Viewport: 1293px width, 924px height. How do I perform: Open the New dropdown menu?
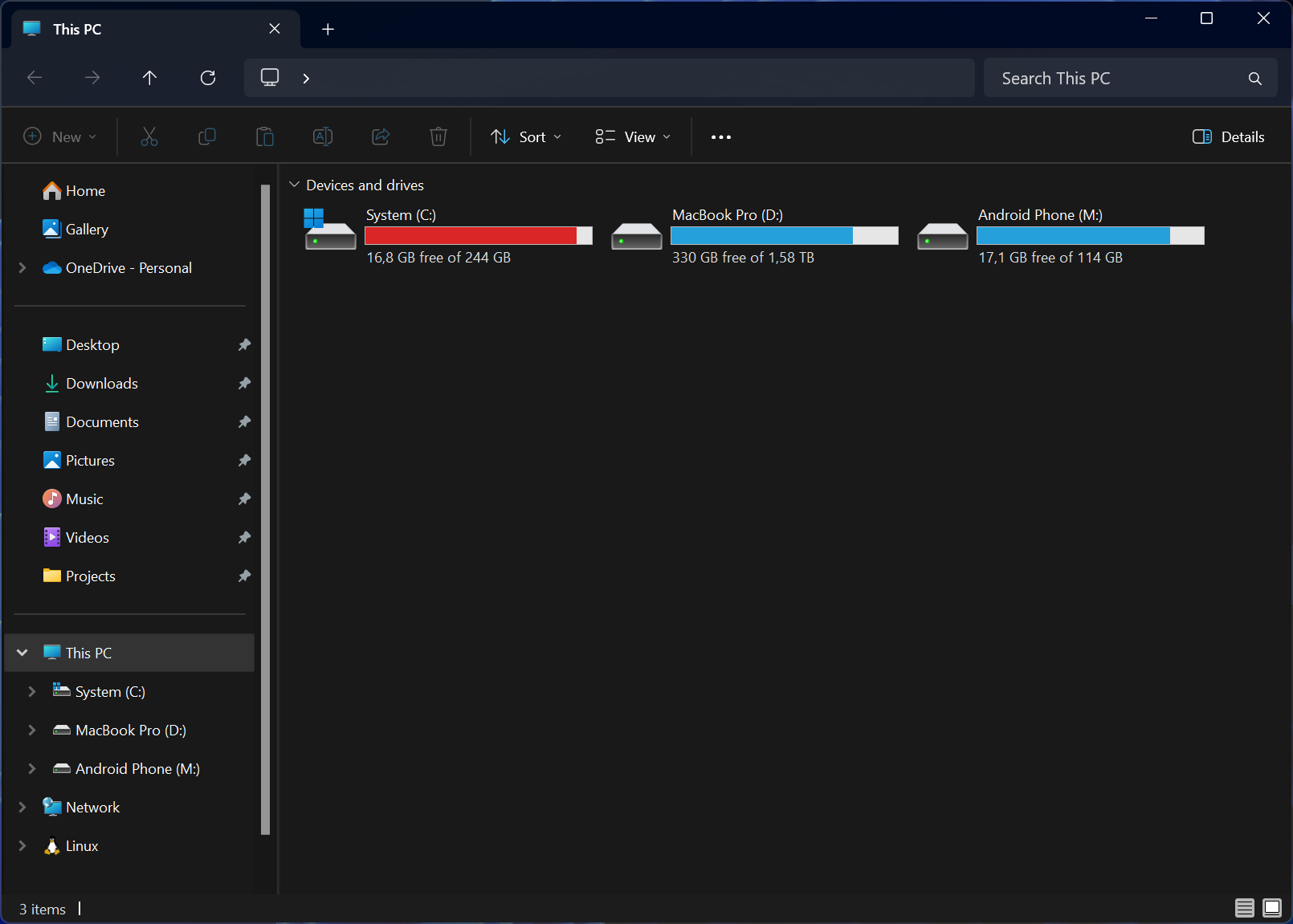[60, 136]
